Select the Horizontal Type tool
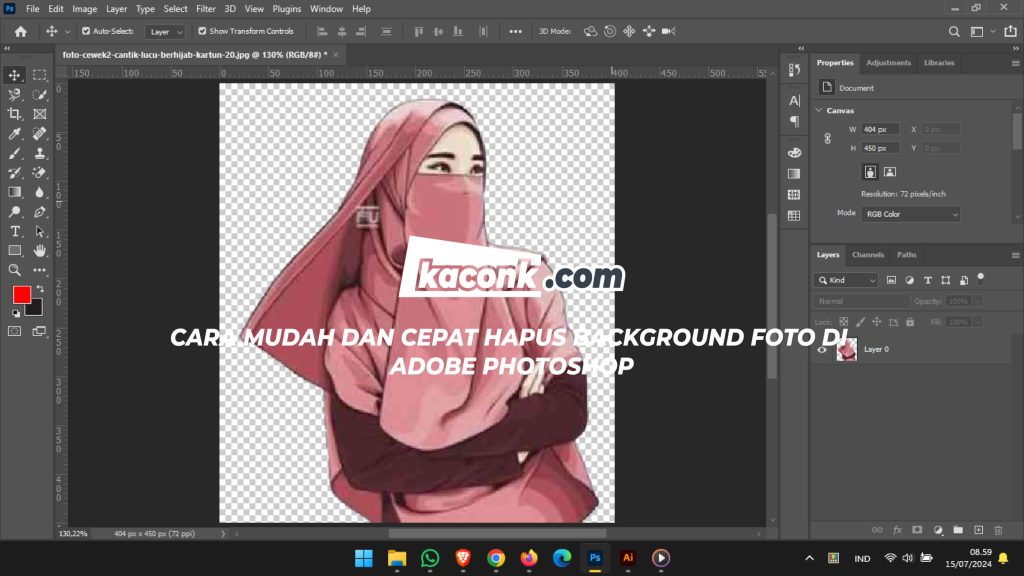Viewport: 1024px width, 576px height. pos(14,231)
